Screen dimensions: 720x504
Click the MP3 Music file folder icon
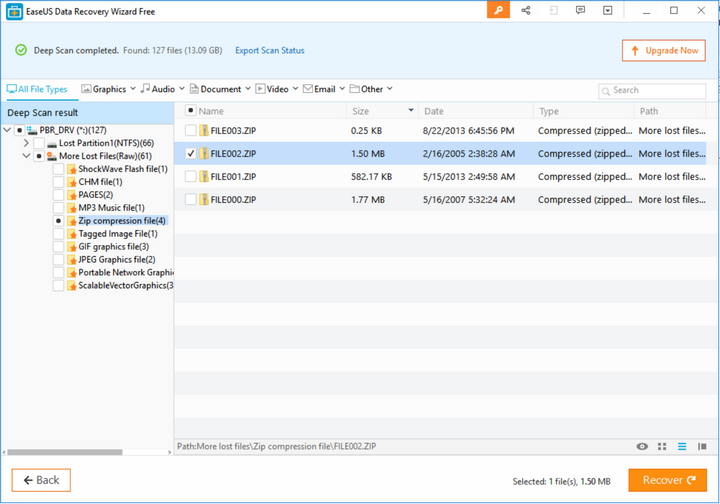click(72, 208)
